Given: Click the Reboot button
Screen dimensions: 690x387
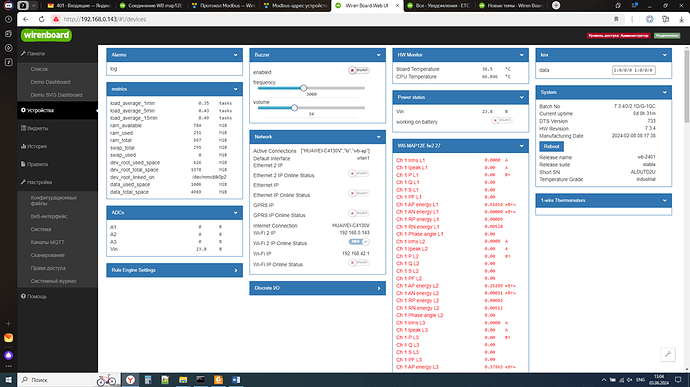Looking at the screenshot, I should 551,146.
